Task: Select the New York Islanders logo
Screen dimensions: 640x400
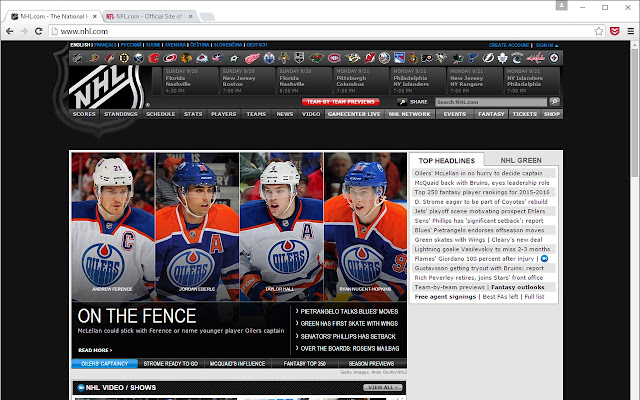Action: coord(384,58)
